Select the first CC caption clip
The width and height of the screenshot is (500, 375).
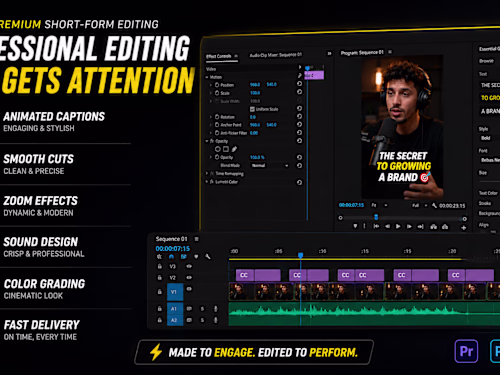258,275
